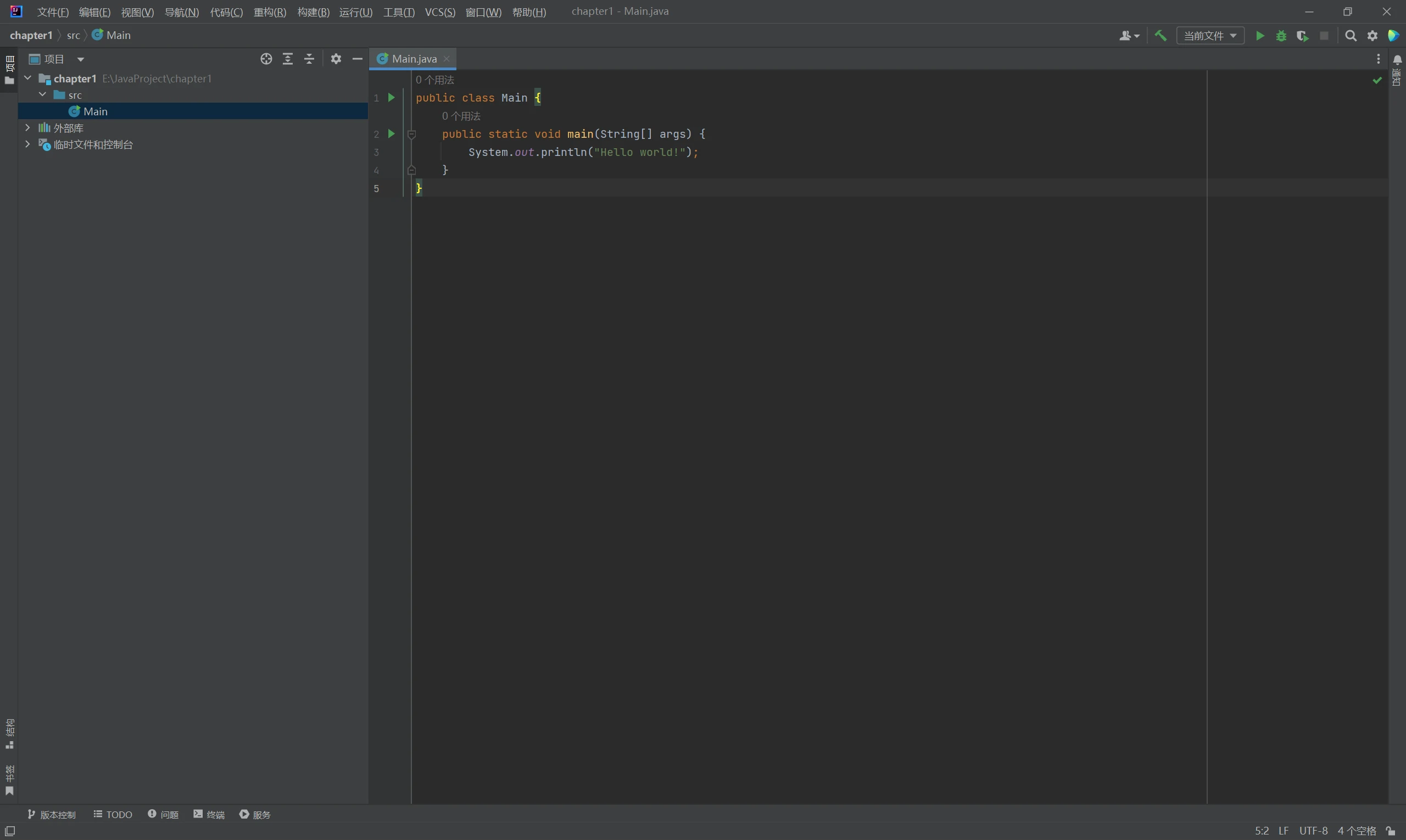Select the Main.java editor tab
1406x840 pixels.
tap(412, 58)
